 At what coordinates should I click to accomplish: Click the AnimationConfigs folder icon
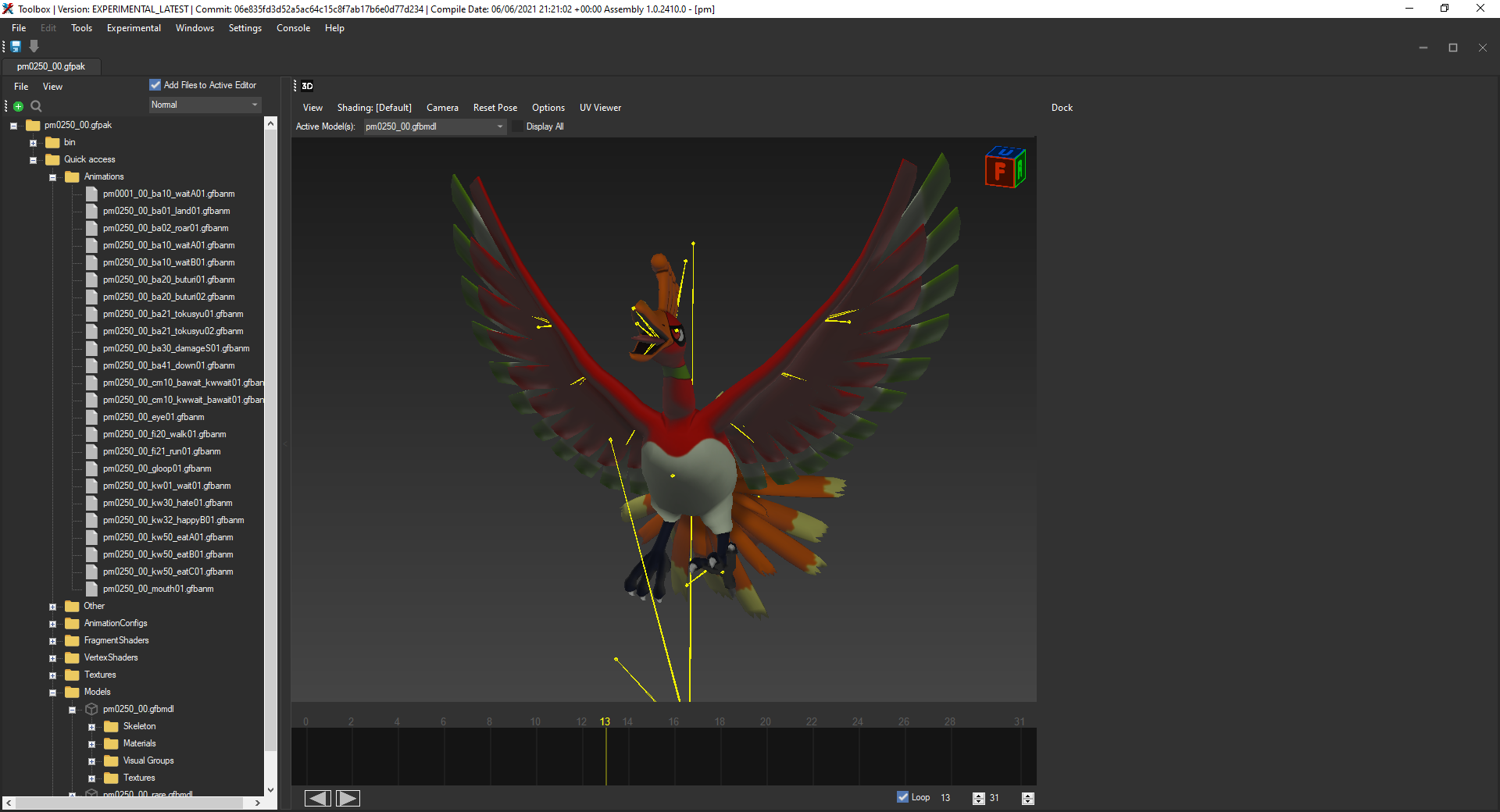(73, 623)
